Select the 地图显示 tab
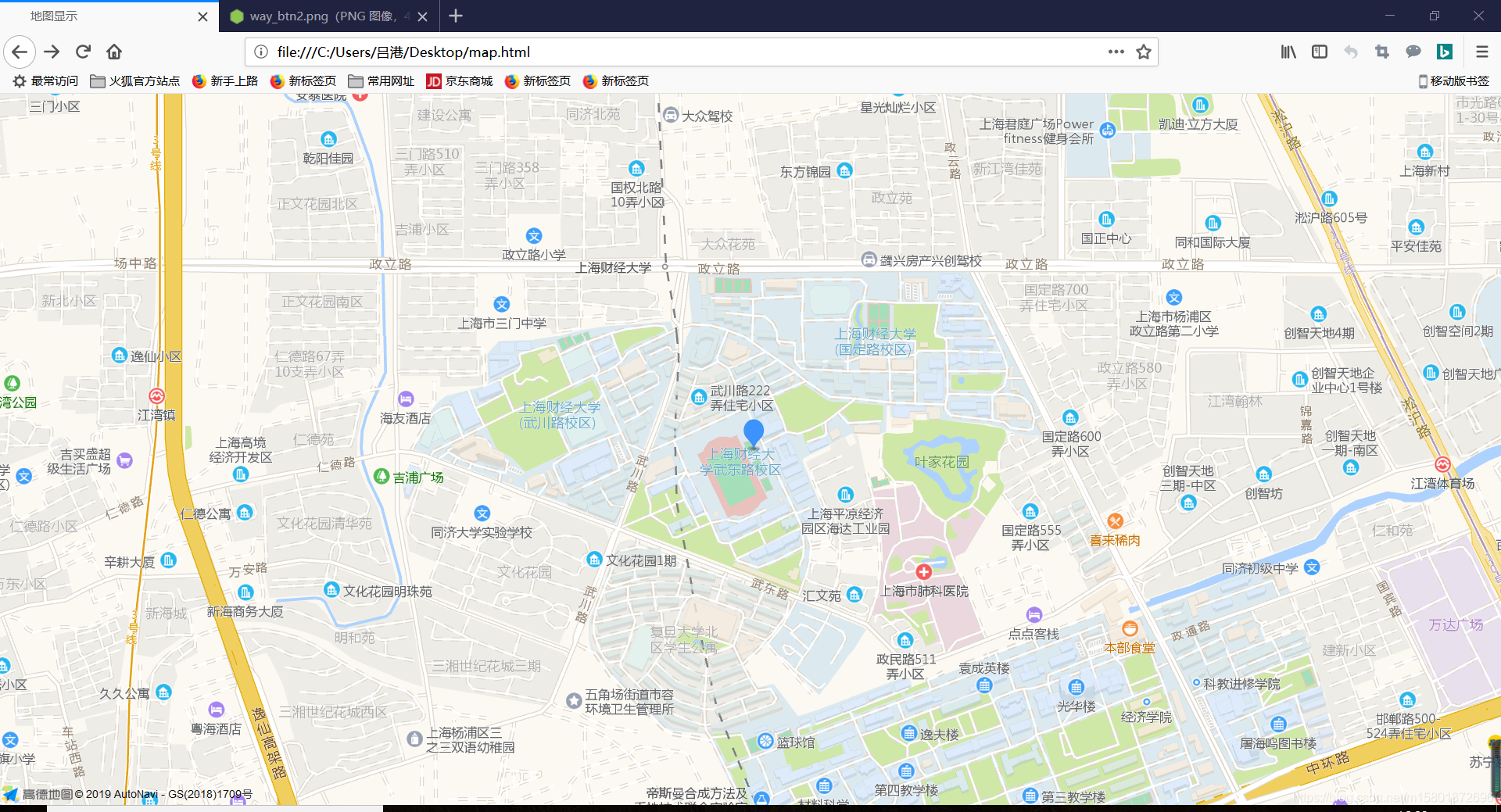 point(109,16)
